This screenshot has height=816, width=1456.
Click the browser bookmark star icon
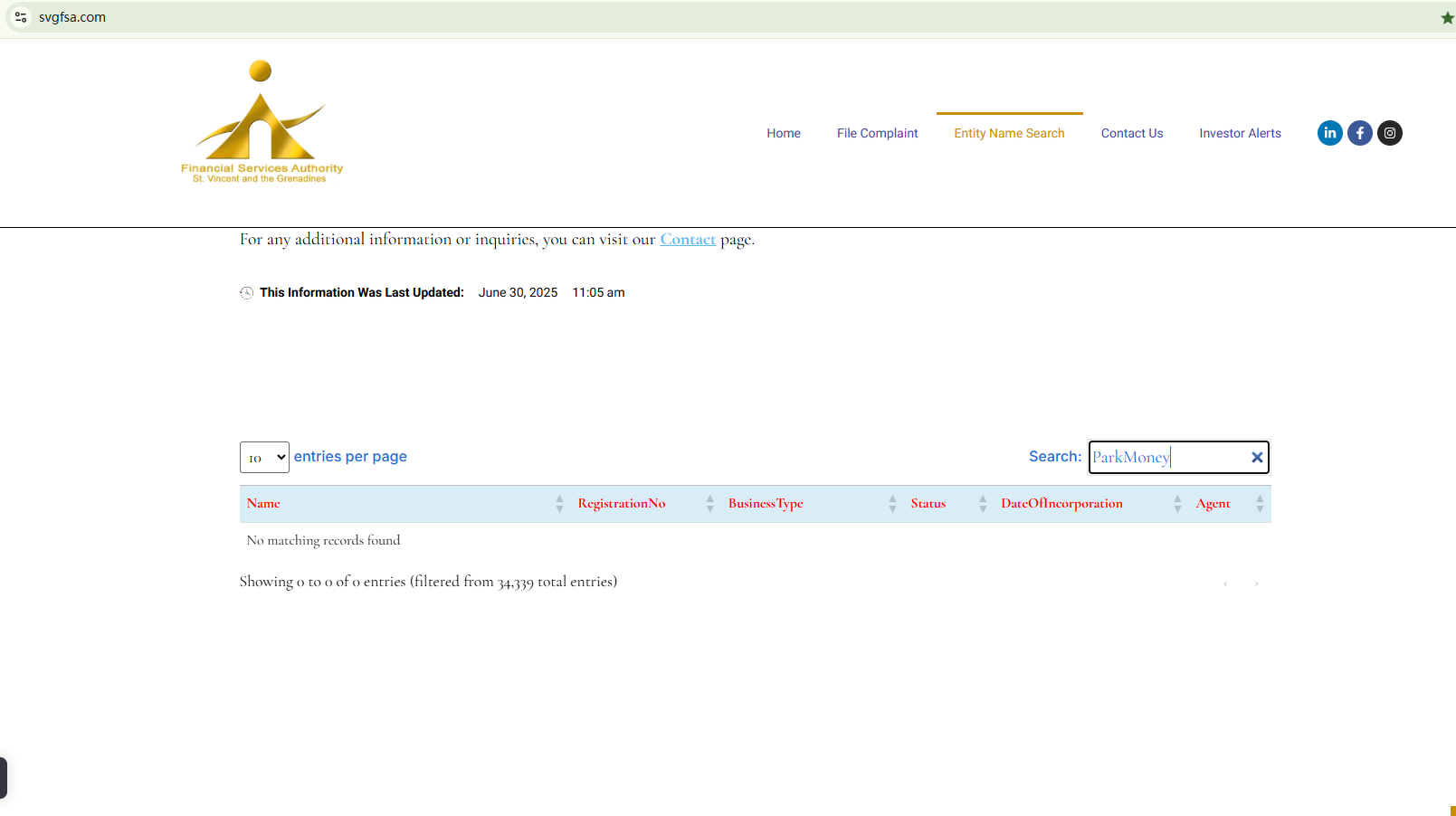coord(1446,18)
